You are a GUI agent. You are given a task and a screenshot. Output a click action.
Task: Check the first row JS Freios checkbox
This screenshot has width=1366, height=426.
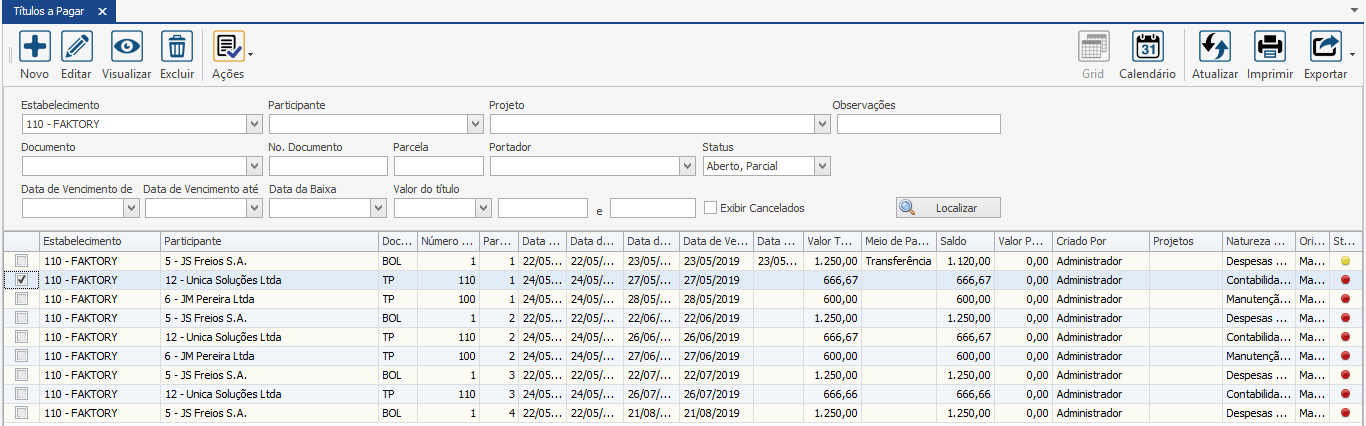coord(22,261)
